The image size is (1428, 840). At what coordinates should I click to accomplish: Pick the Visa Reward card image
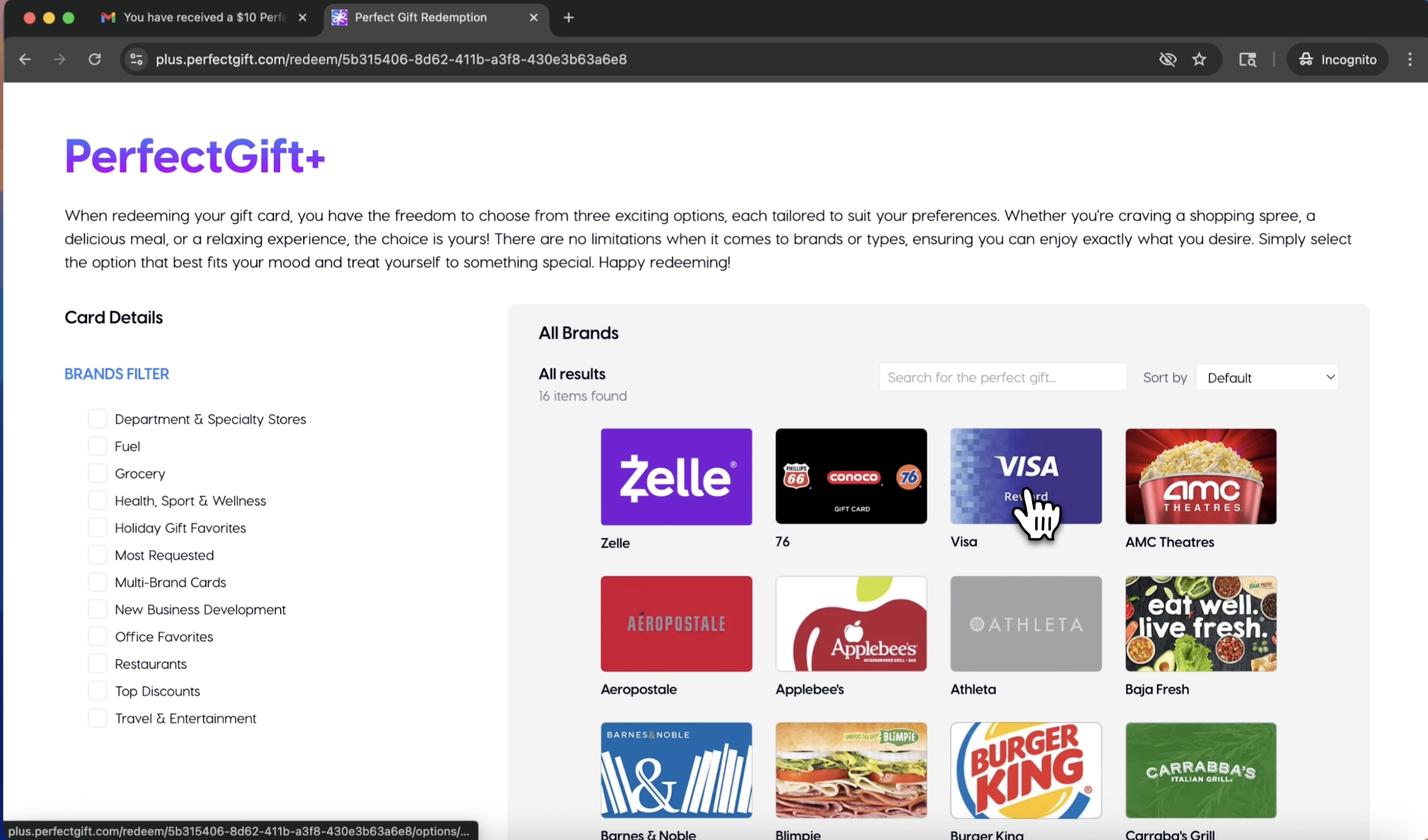[x=1026, y=476]
